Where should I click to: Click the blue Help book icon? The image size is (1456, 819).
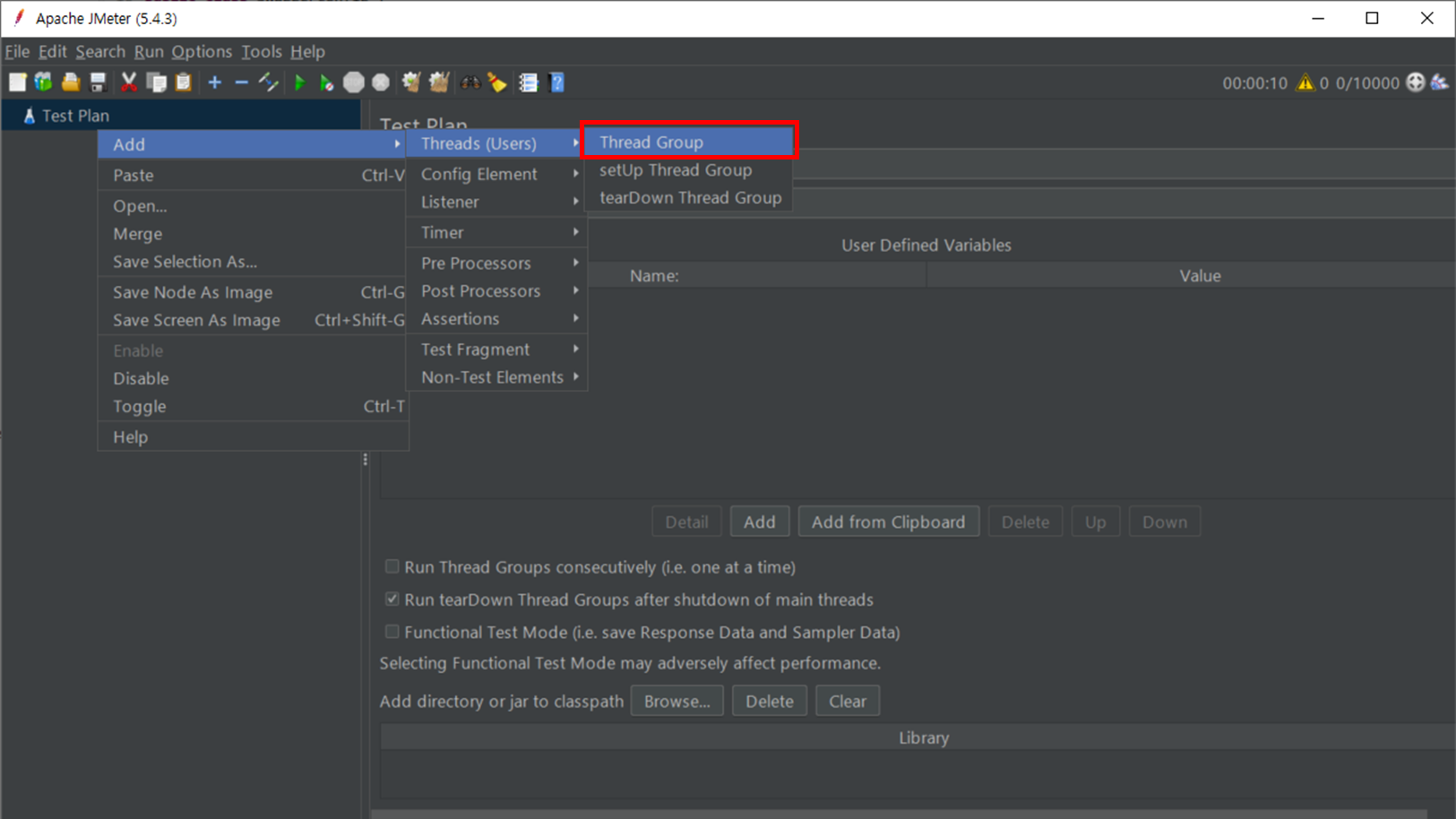(x=556, y=82)
